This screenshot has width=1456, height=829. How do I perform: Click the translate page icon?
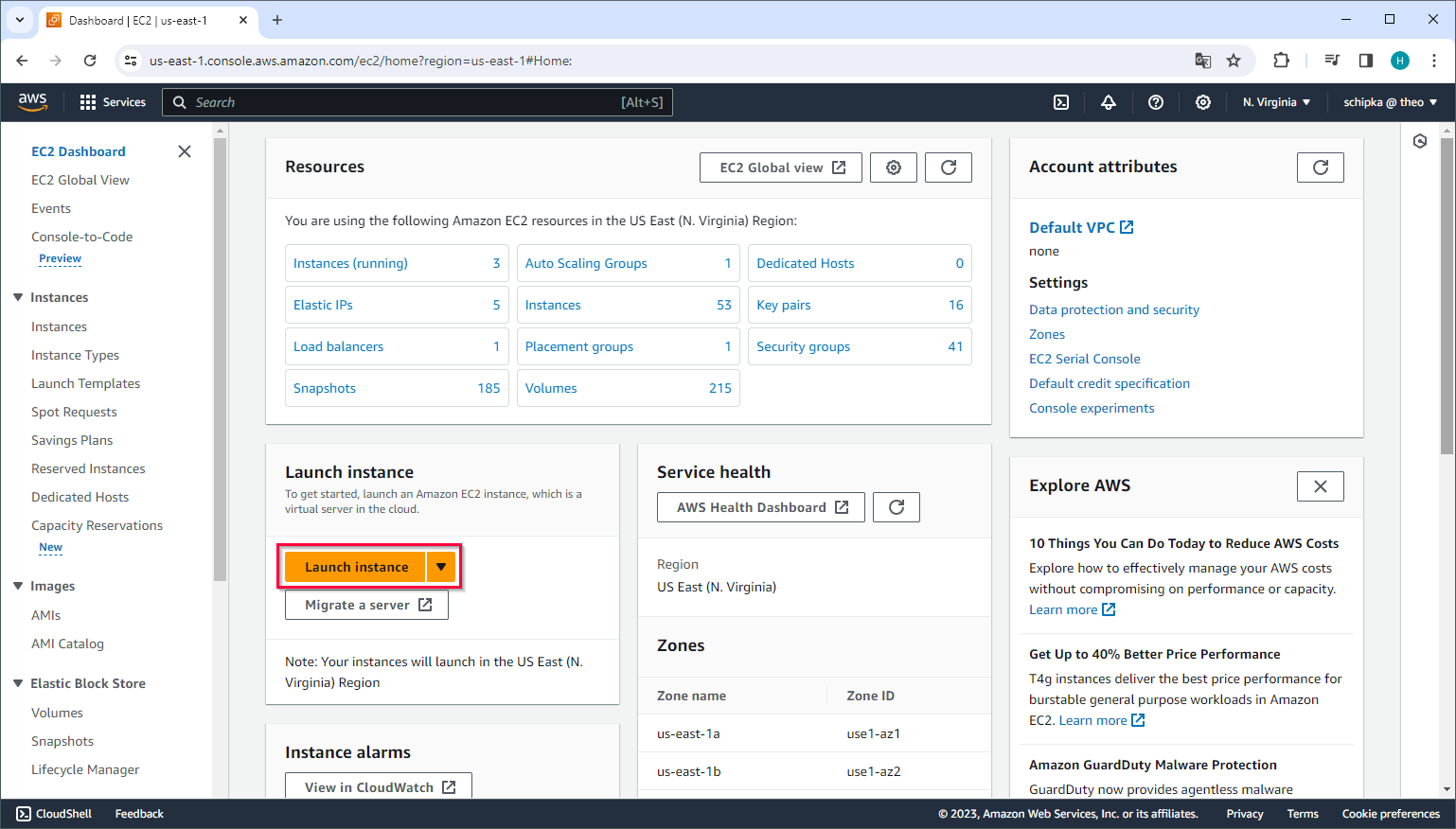1203,61
